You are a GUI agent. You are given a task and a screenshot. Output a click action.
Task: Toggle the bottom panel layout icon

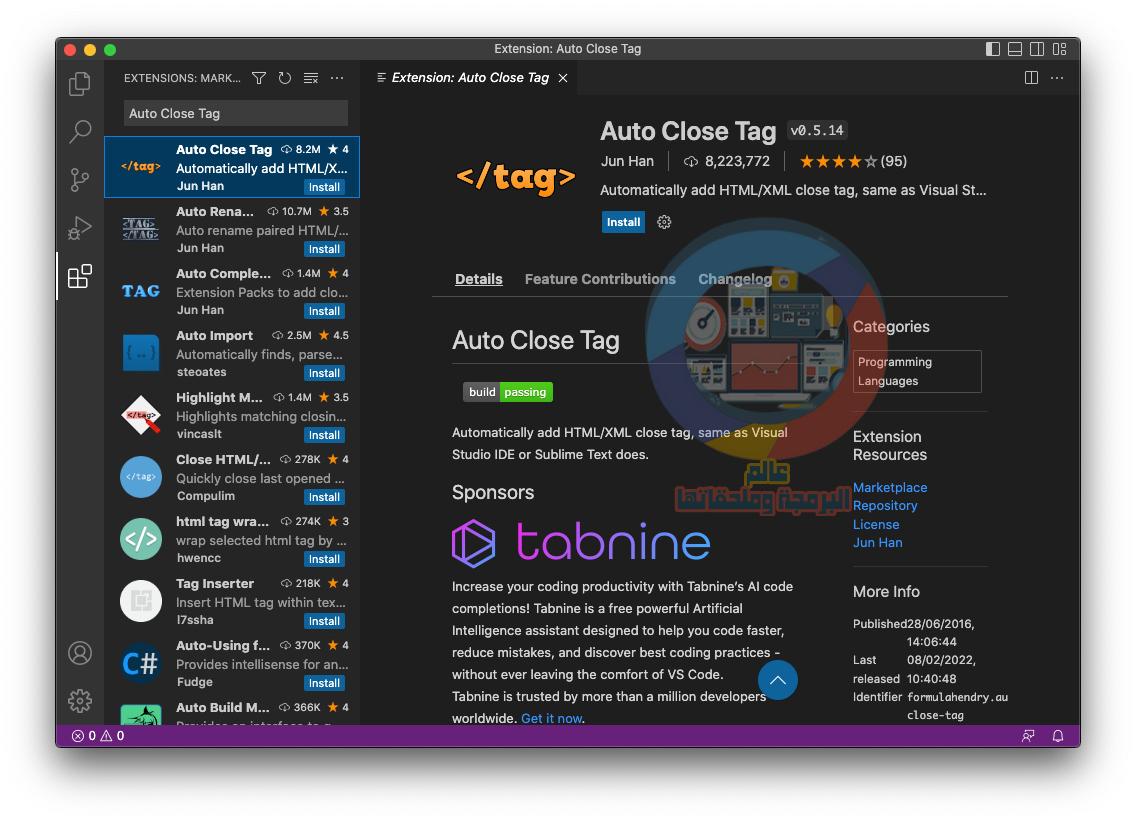1015,49
